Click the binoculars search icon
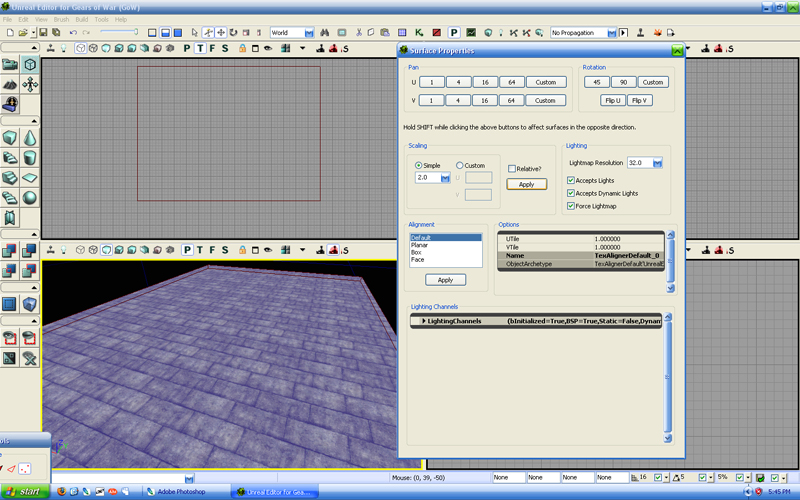 [324, 33]
